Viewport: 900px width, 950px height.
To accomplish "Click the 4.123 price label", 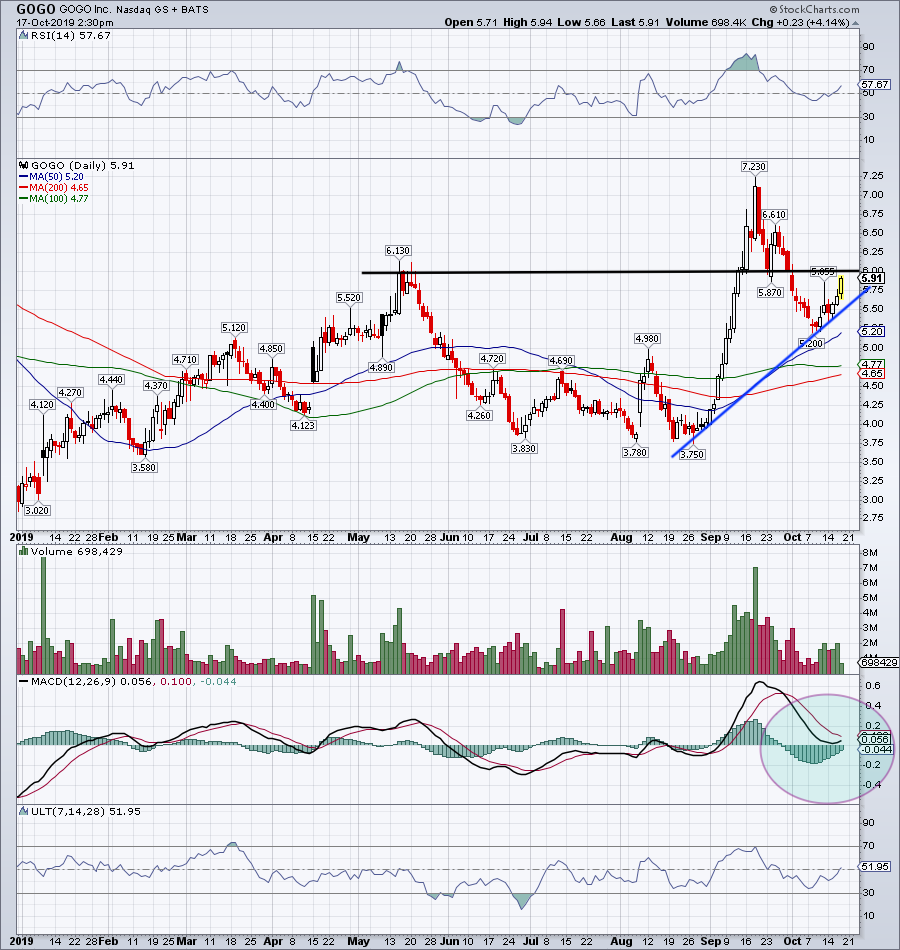I will (x=303, y=425).
